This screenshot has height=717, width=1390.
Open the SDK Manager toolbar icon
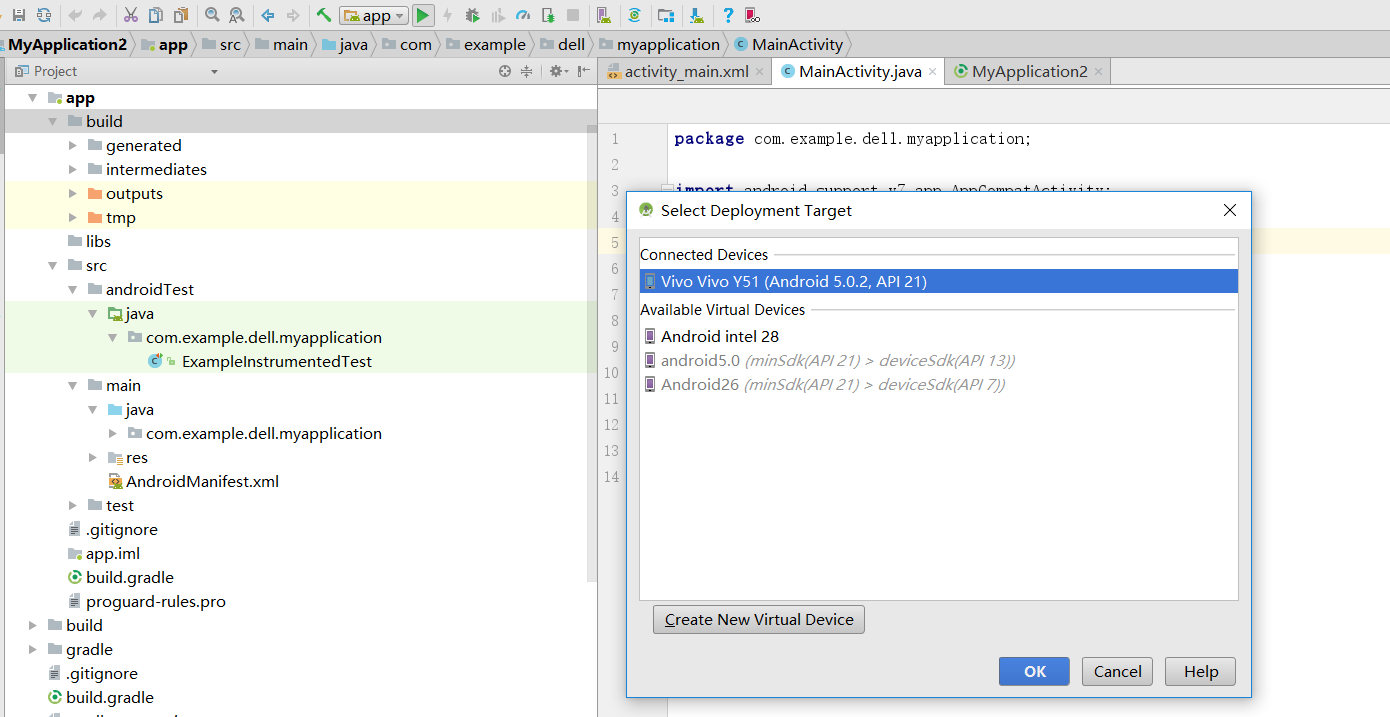[x=665, y=15]
